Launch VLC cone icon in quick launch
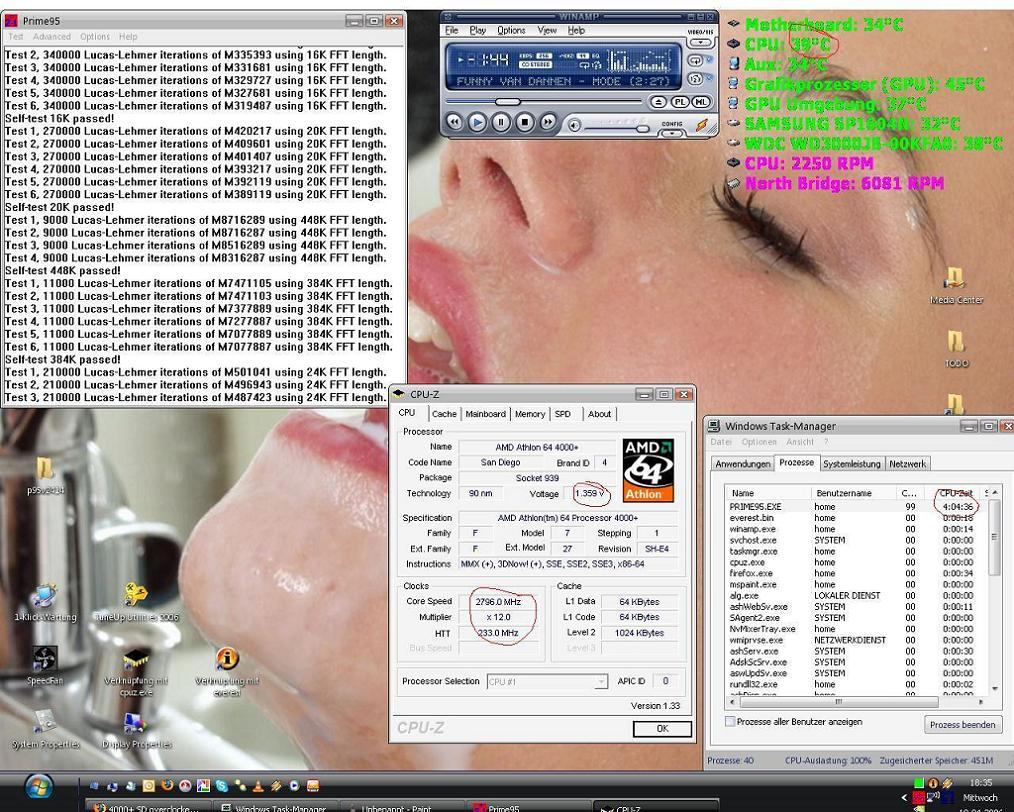Image resolution: width=1014 pixels, height=812 pixels. click(258, 786)
